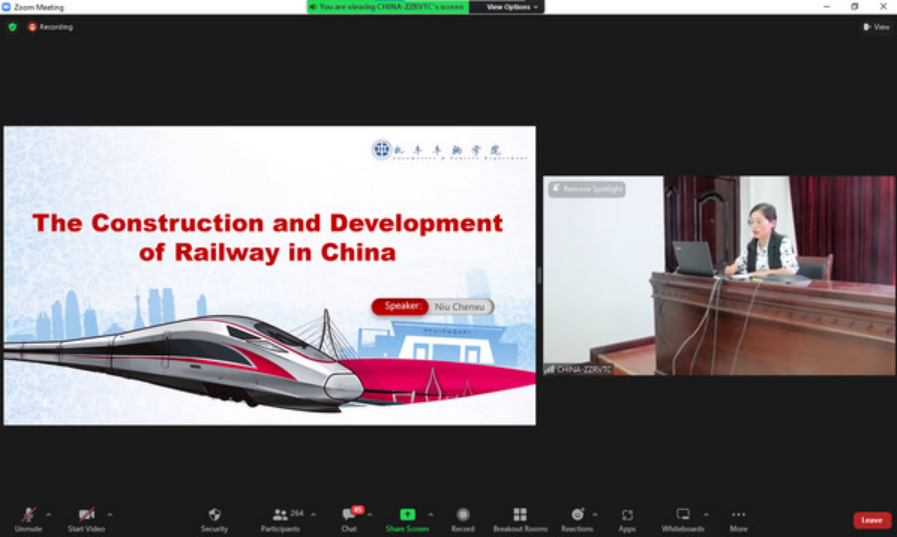
Task: Expand audio options arrow next to Unmute
Action: [x=49, y=515]
